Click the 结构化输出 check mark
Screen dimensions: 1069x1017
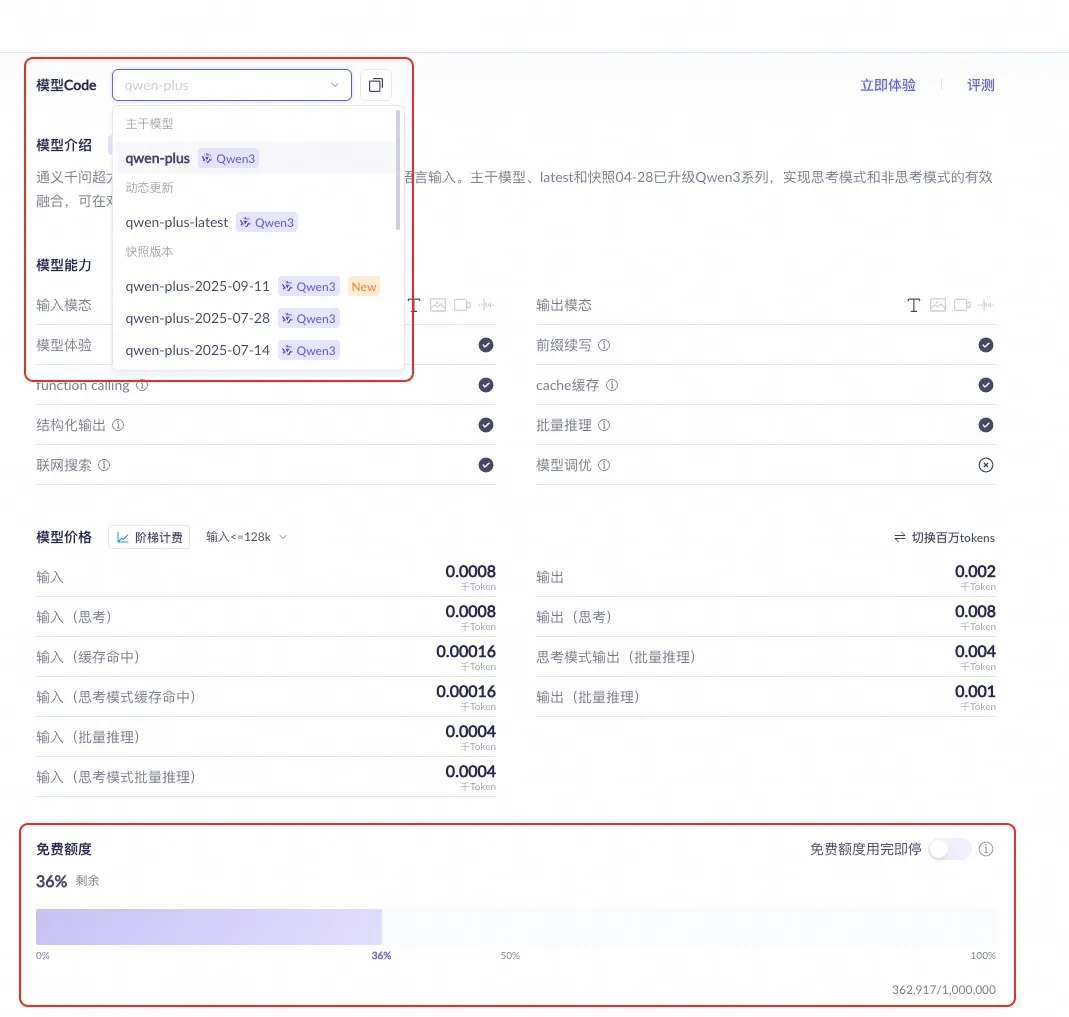pyautogui.click(x=486, y=425)
